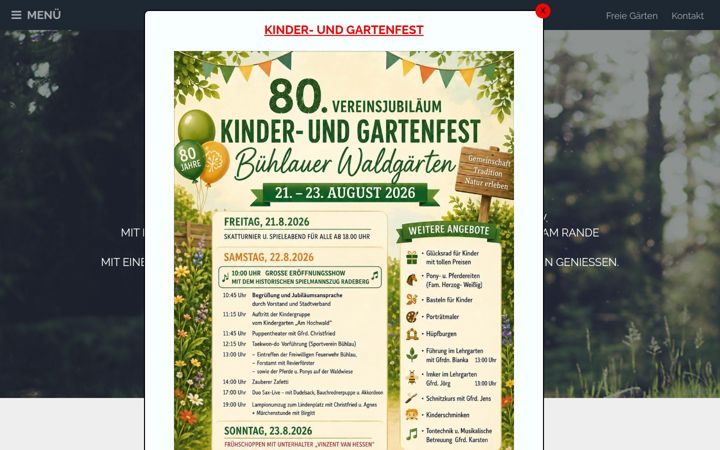Click the '11:15 Uhr Auftritt der Kindergruppe' entry

pos(277,319)
